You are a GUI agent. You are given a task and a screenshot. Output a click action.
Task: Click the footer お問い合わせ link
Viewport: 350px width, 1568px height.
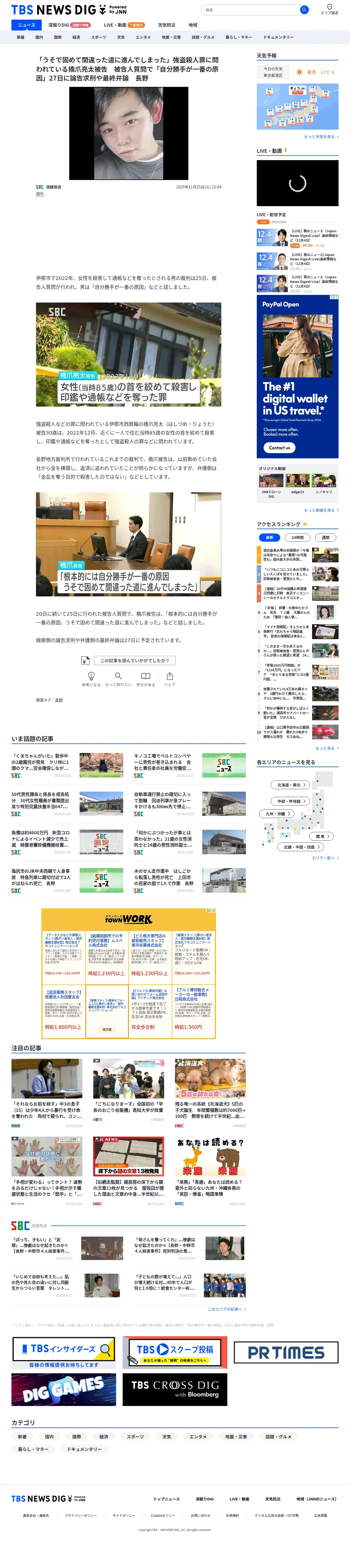tap(200, 1516)
